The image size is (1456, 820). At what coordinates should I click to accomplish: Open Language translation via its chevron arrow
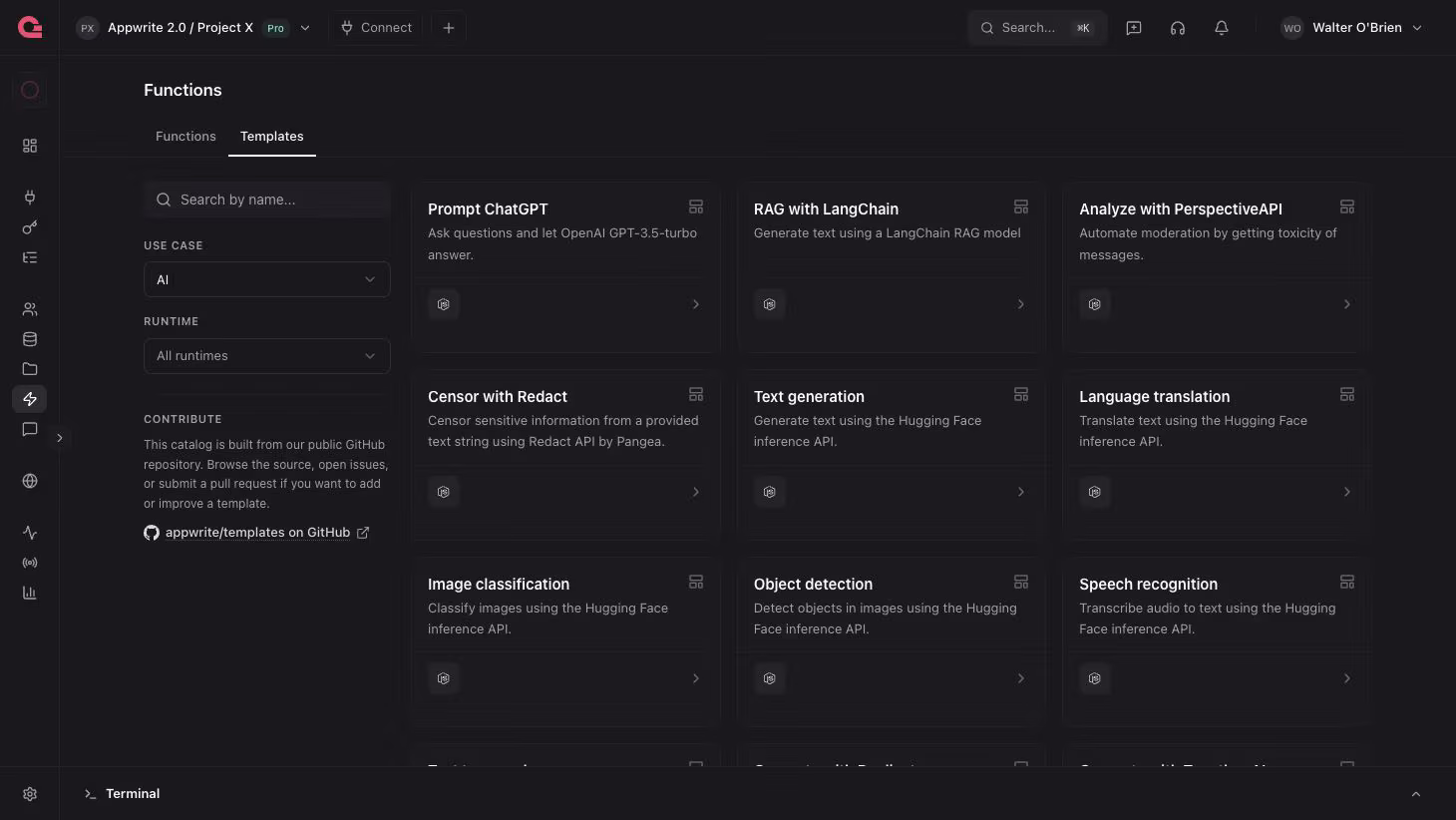pos(1347,492)
